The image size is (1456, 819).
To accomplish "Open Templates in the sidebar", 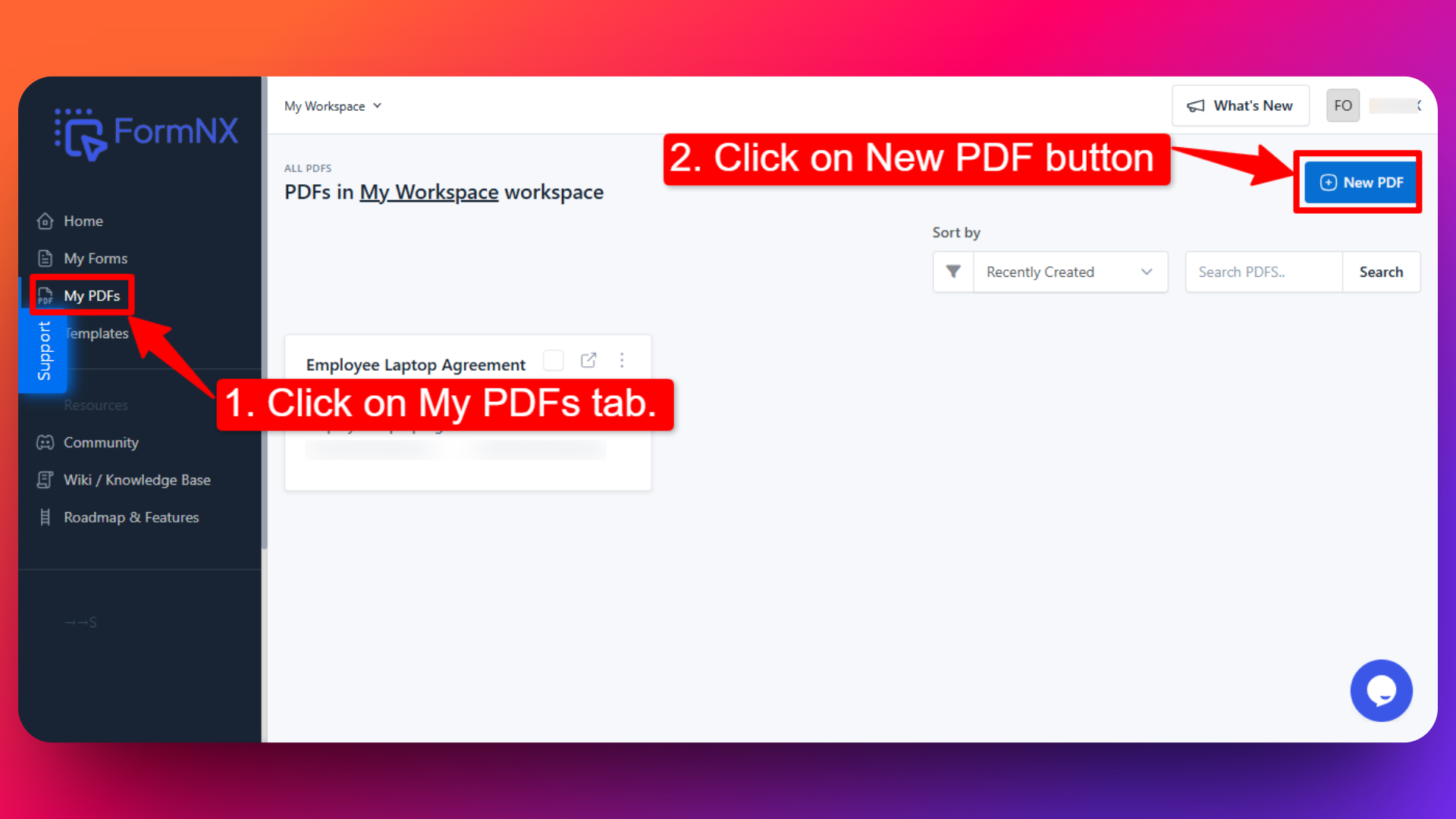I will pyautogui.click(x=97, y=333).
